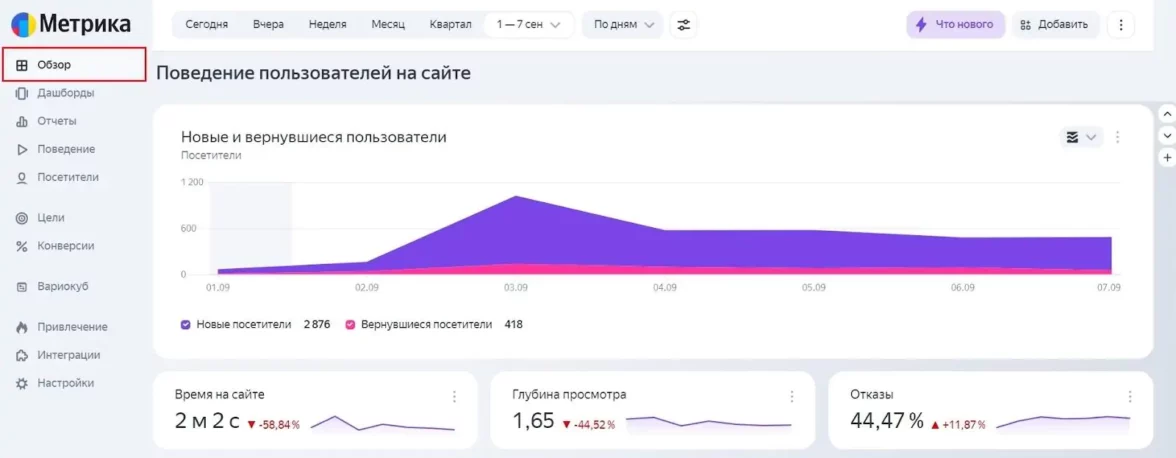Click the Посетители person icon
1176x458 pixels.
coord(22,178)
